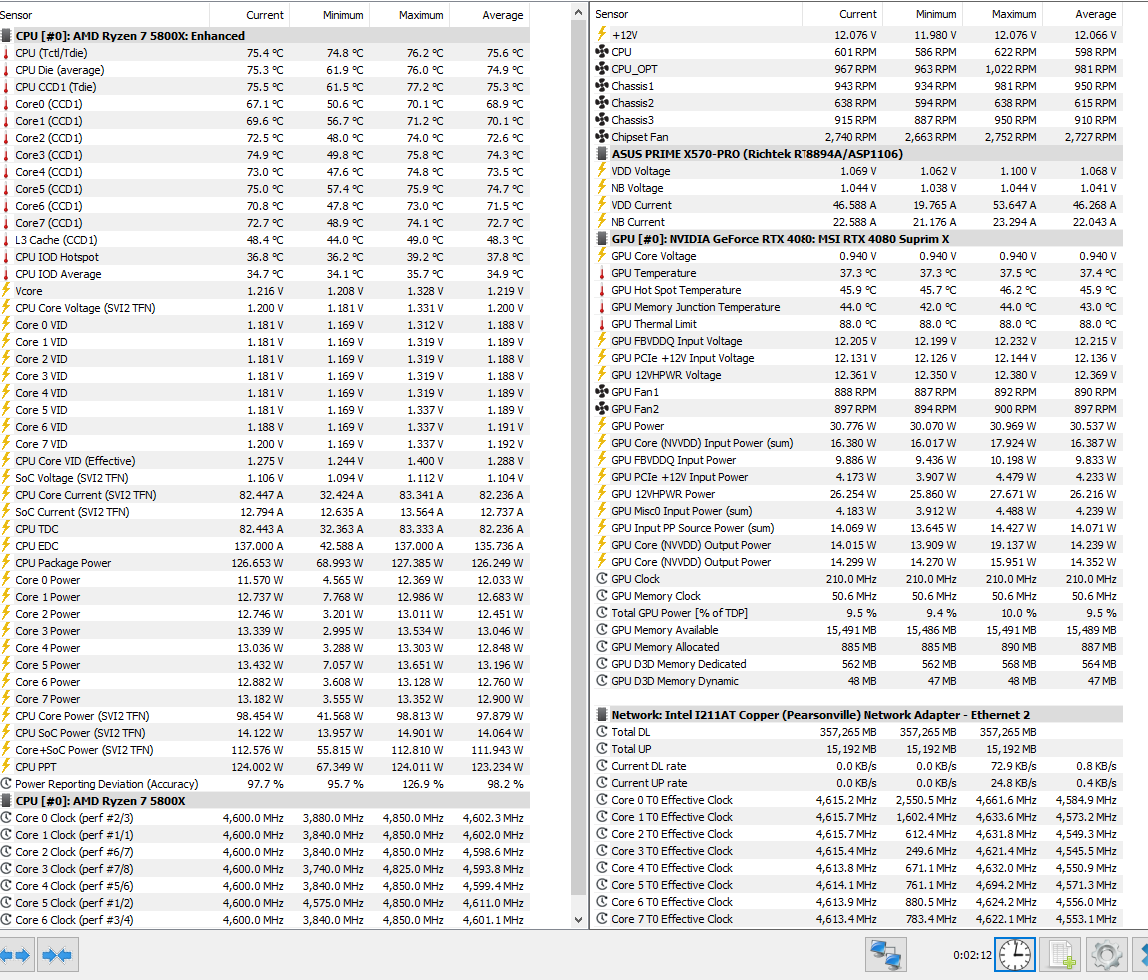
Task: Click the left panel scrollbar down arrow
Action: point(578,920)
